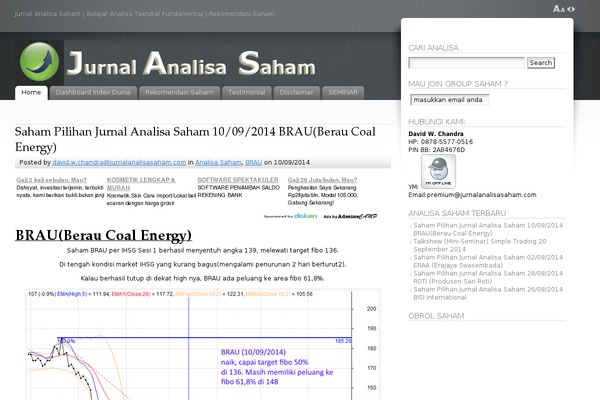Increase font size via Aa icon
Screen dimensions: 600x400
point(559,9)
